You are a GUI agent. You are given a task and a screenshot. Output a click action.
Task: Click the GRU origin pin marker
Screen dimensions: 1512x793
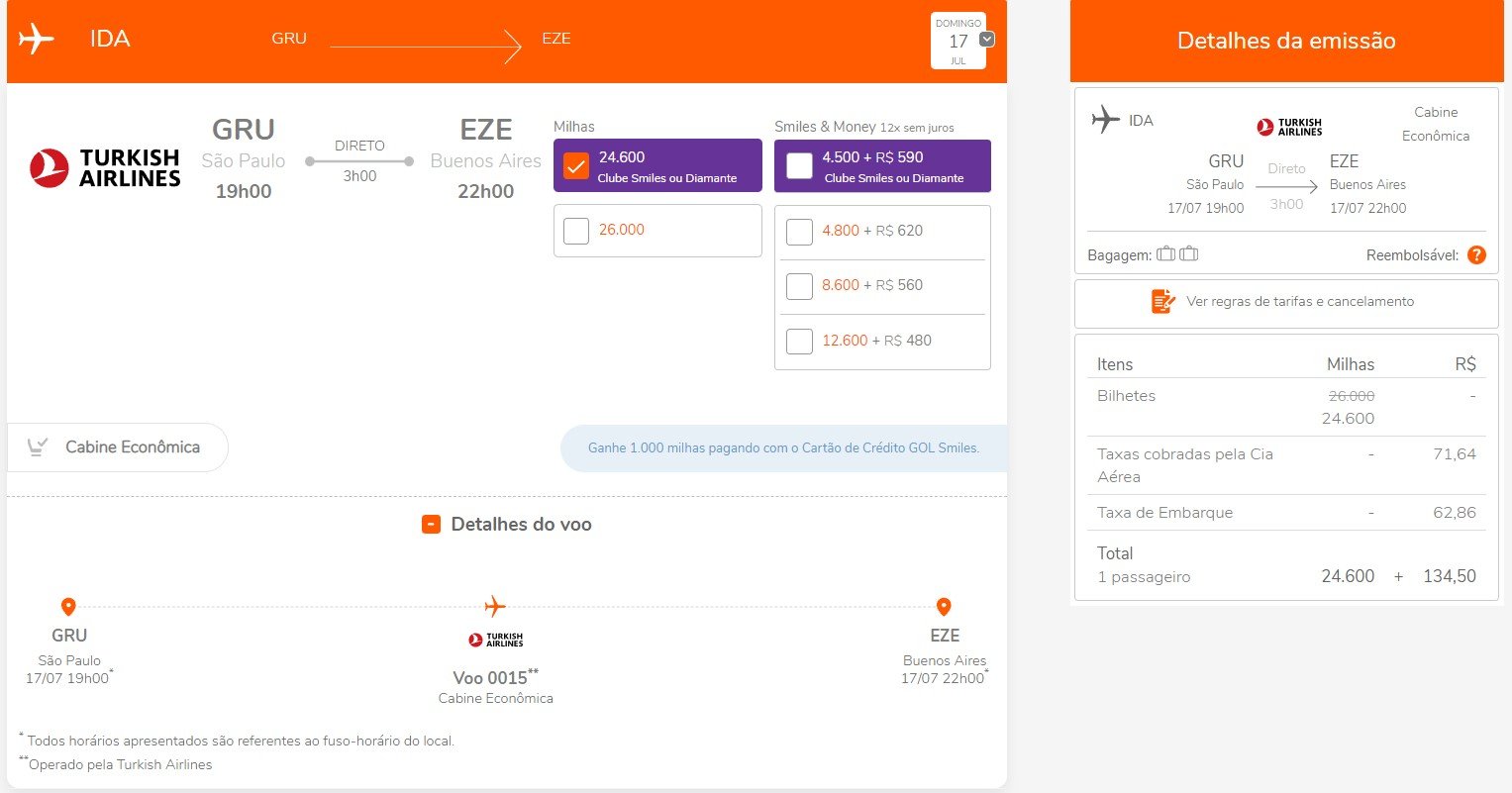(x=68, y=607)
